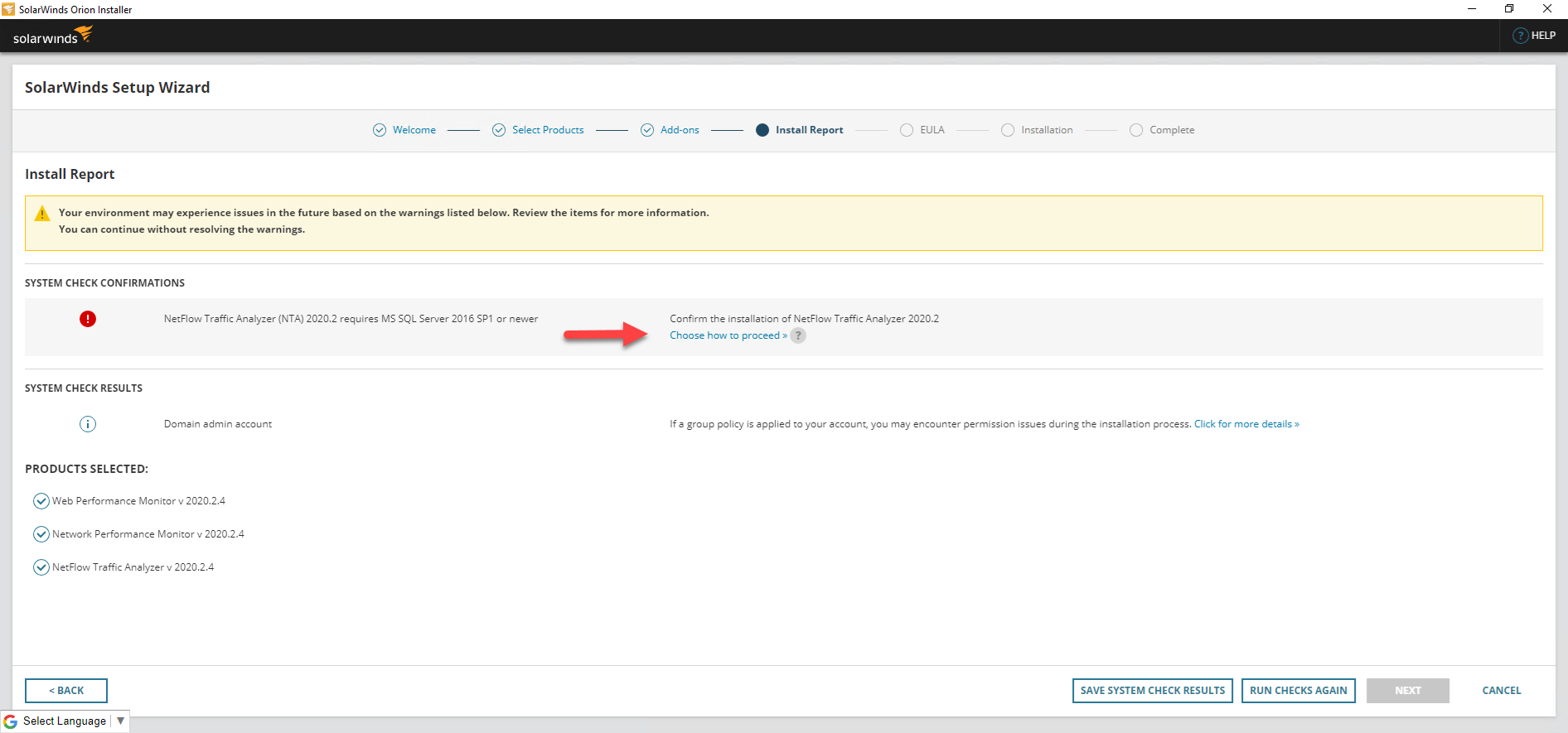The image size is (1568, 733).
Task: Click 'If a group policy is applied' message
Action: pyautogui.click(x=931, y=424)
